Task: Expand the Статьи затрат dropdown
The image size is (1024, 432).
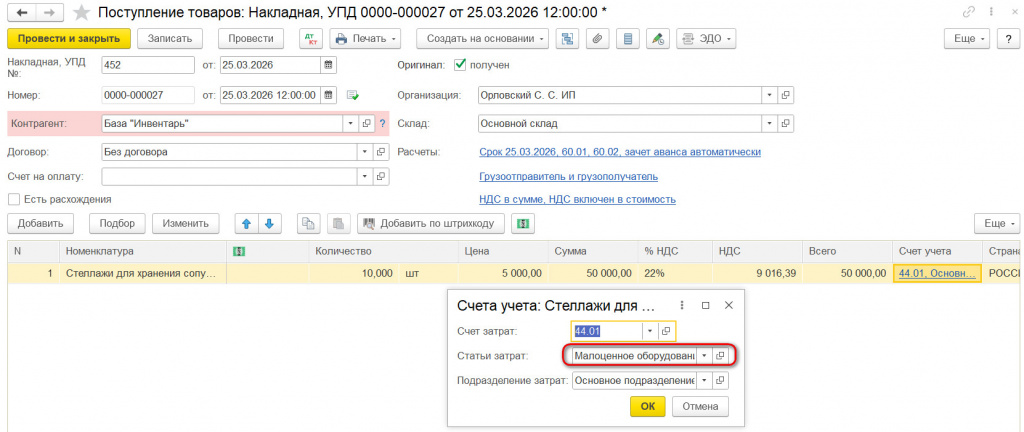Action: [x=704, y=356]
